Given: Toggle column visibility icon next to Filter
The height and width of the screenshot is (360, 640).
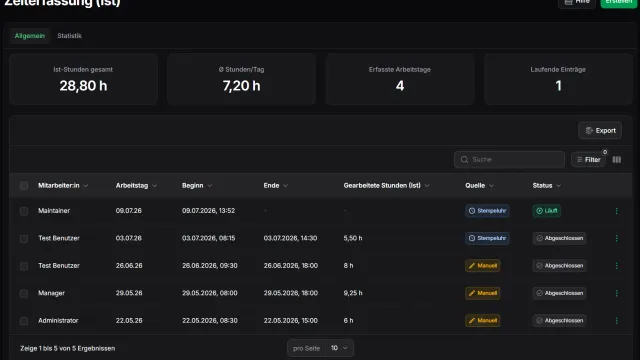Looking at the screenshot, I should point(617,160).
